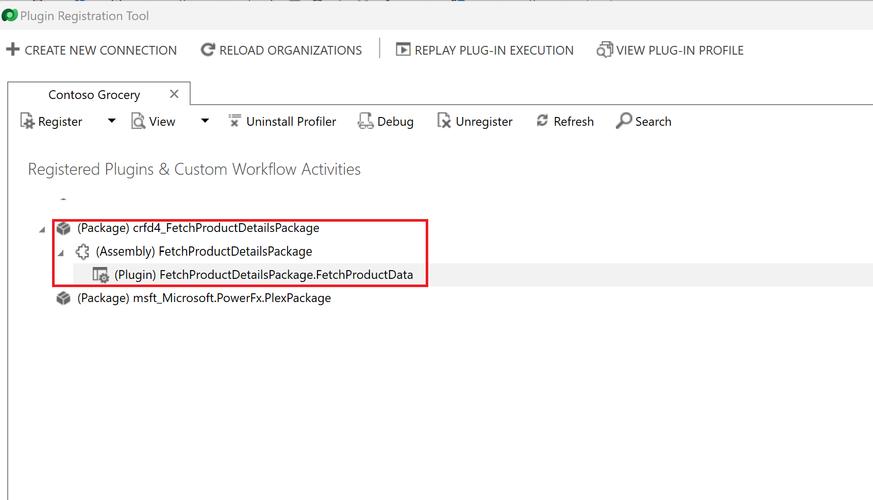
Task: Click the Debug icon
Action: pos(365,121)
